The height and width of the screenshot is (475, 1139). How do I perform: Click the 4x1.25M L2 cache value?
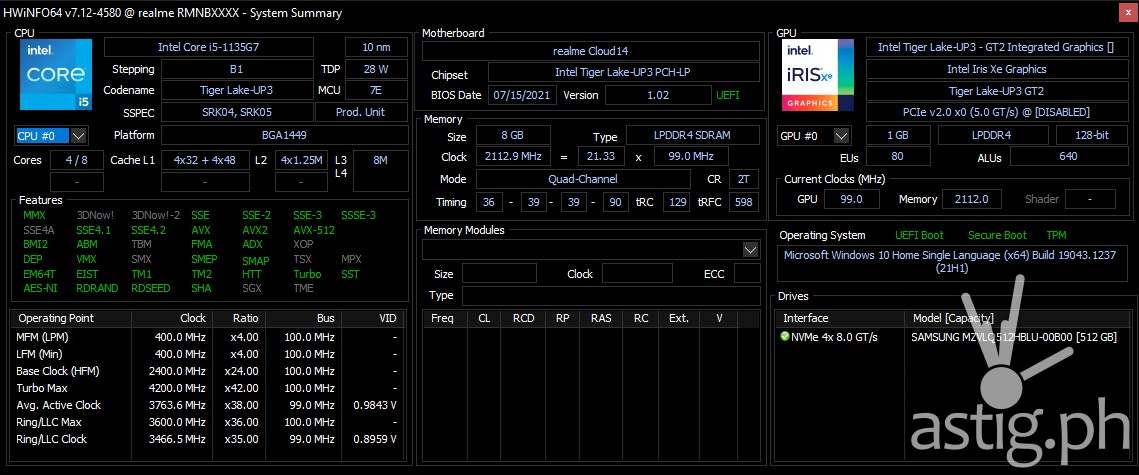pos(302,161)
